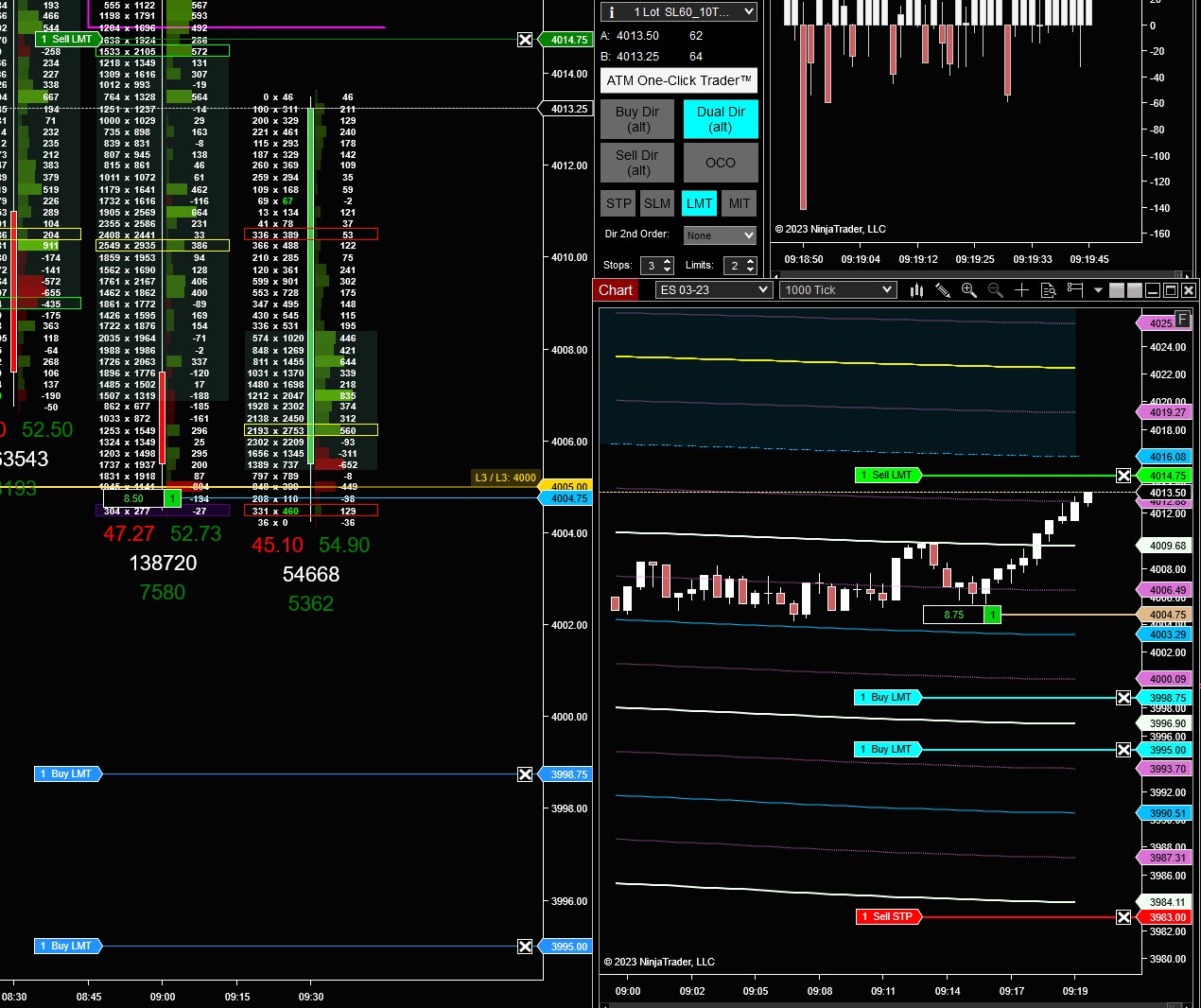
Task: Open Dir 2nd Order None dropdown
Action: click(720, 235)
